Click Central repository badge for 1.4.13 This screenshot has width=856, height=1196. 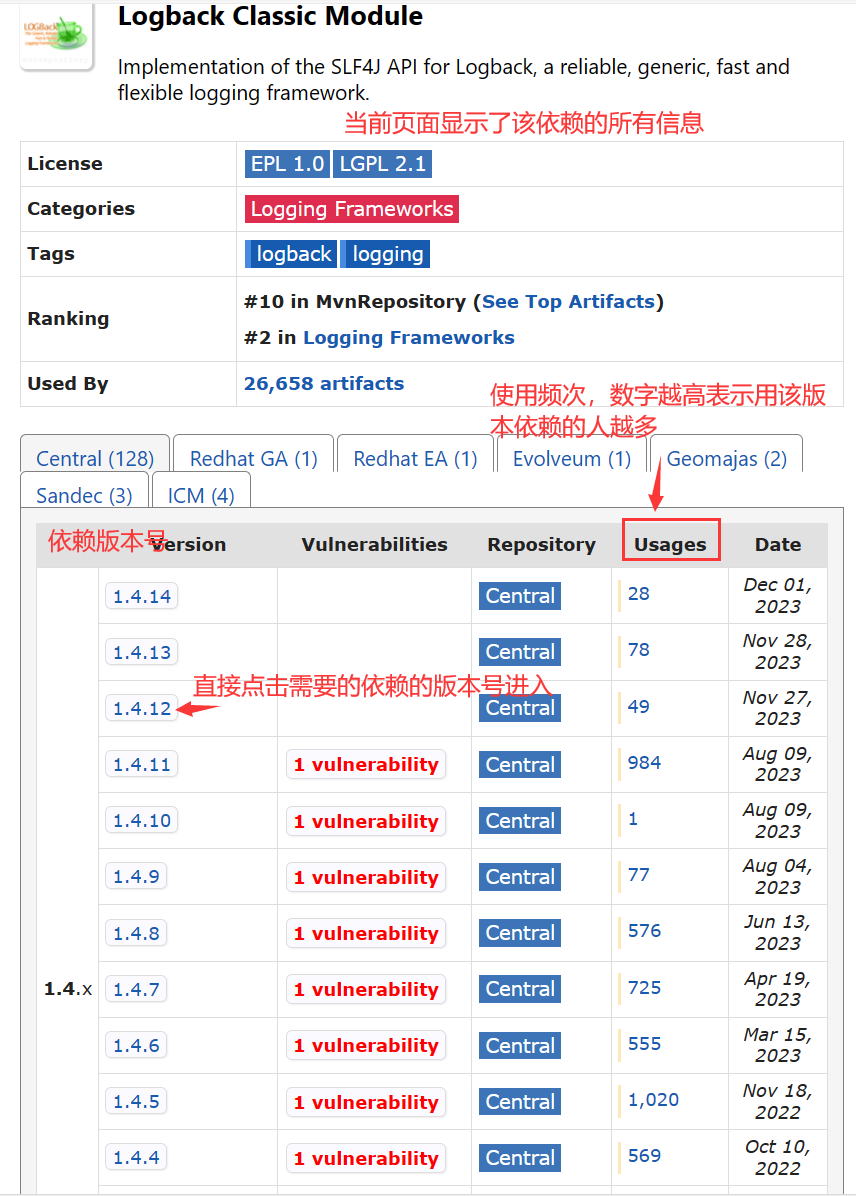point(520,652)
